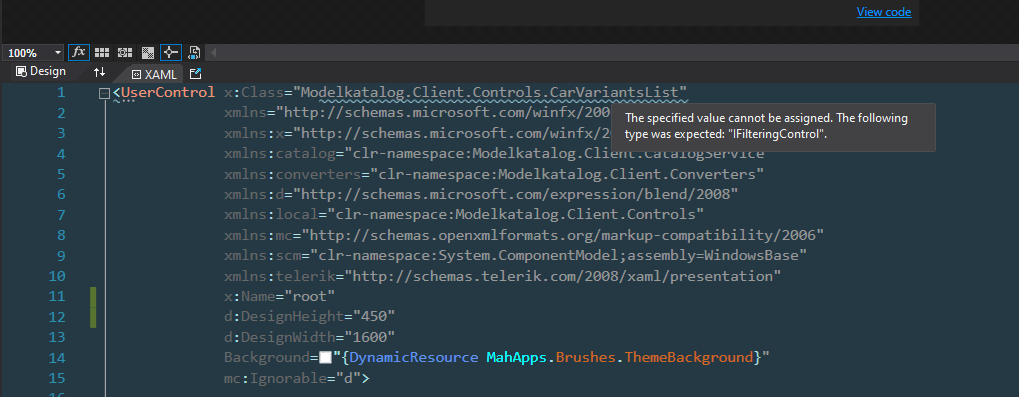Click the disable project code icon
This screenshot has width=1019, height=397.
coord(194,53)
